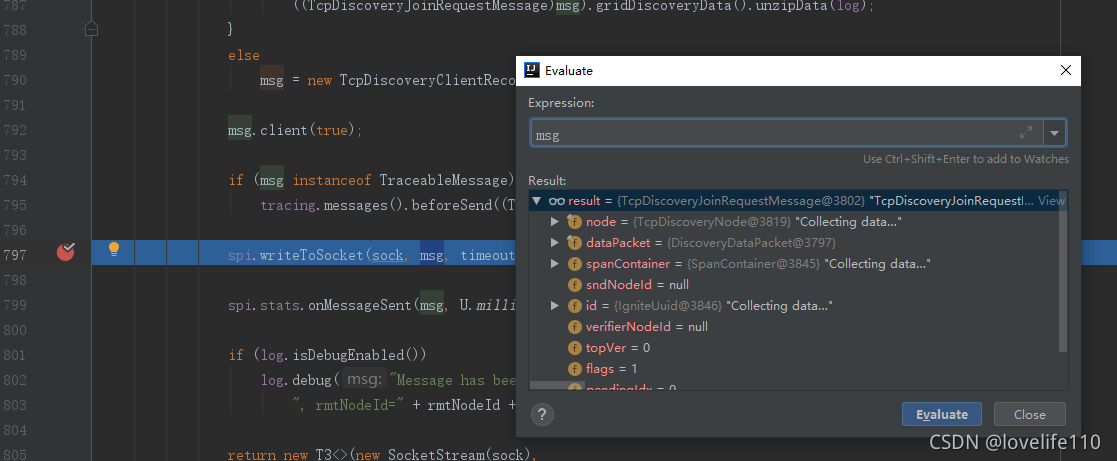Click the IntelliJ logo in Evaluate title bar
The image size is (1117, 461).
532,71
